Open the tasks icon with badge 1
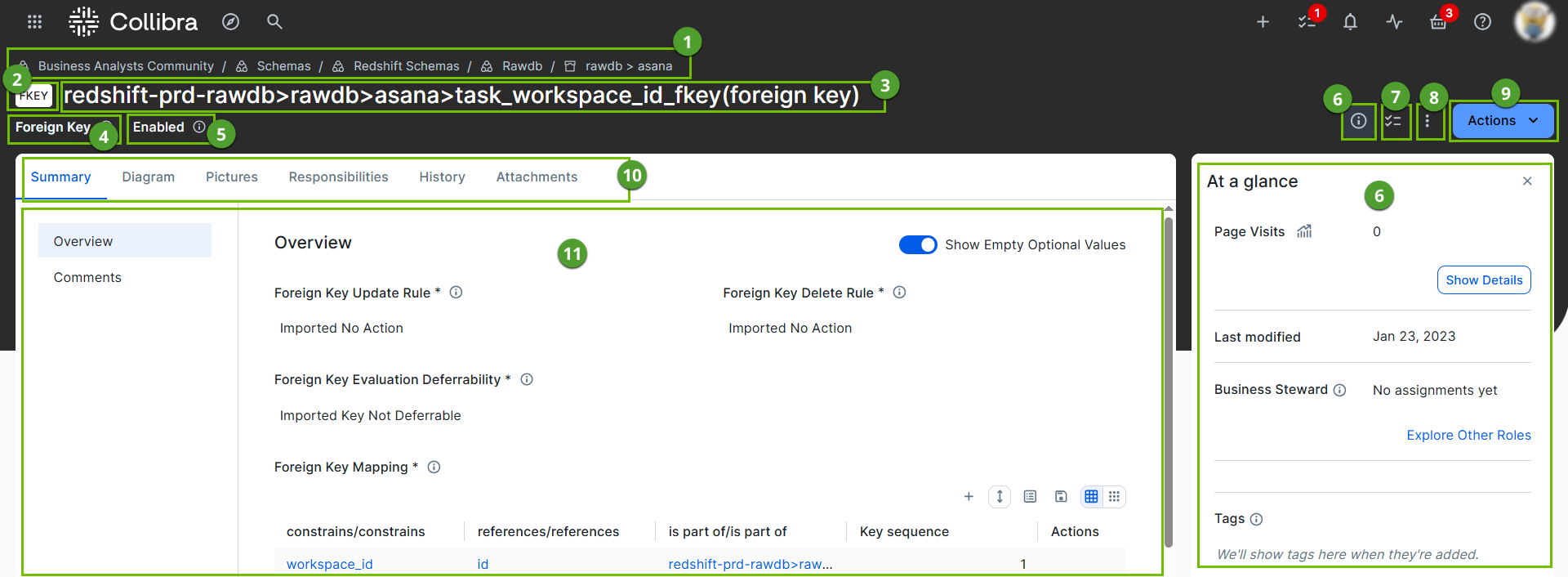1568x577 pixels. click(x=1307, y=22)
